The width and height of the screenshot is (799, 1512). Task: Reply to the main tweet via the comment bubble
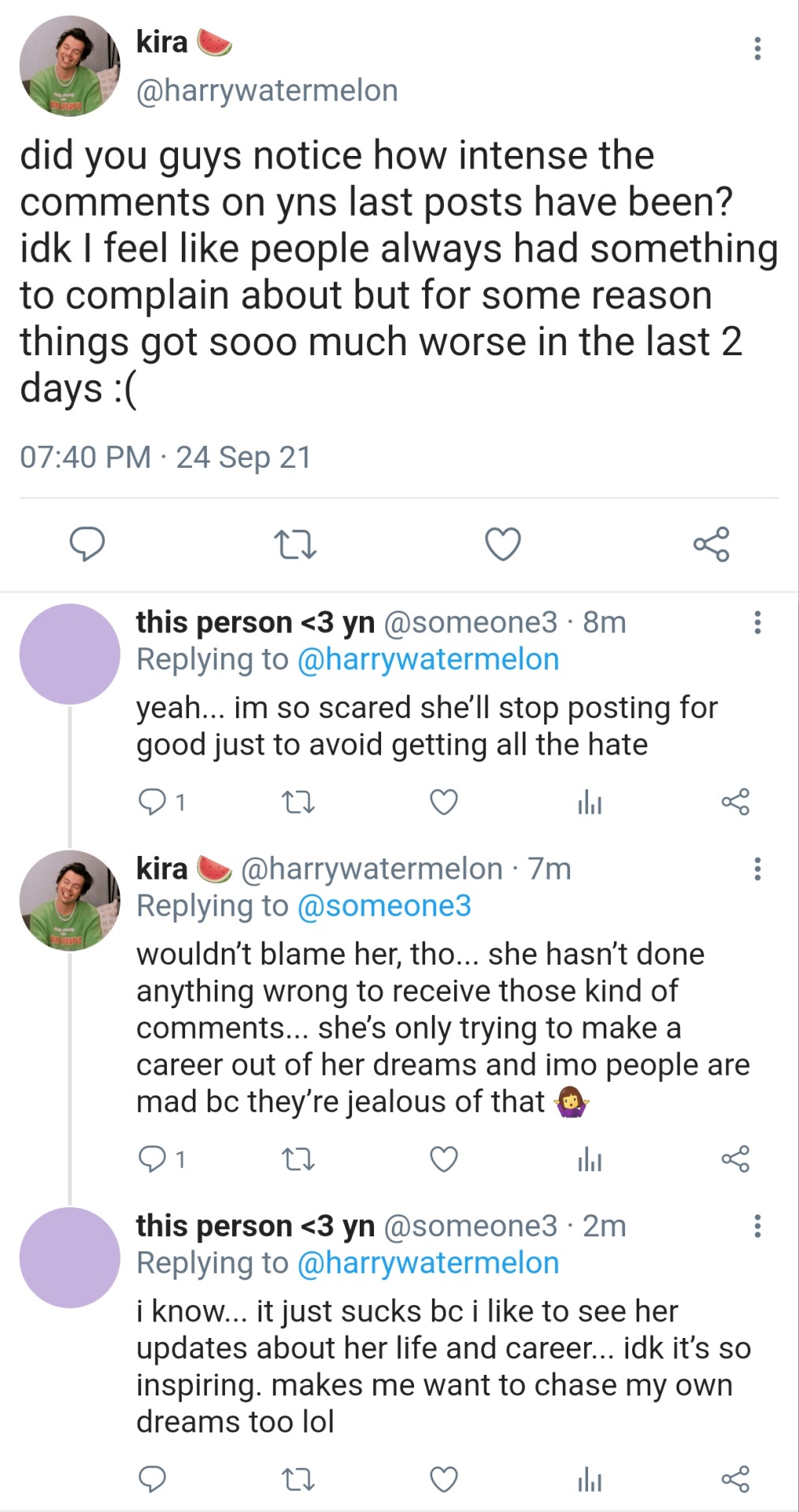pos(87,544)
